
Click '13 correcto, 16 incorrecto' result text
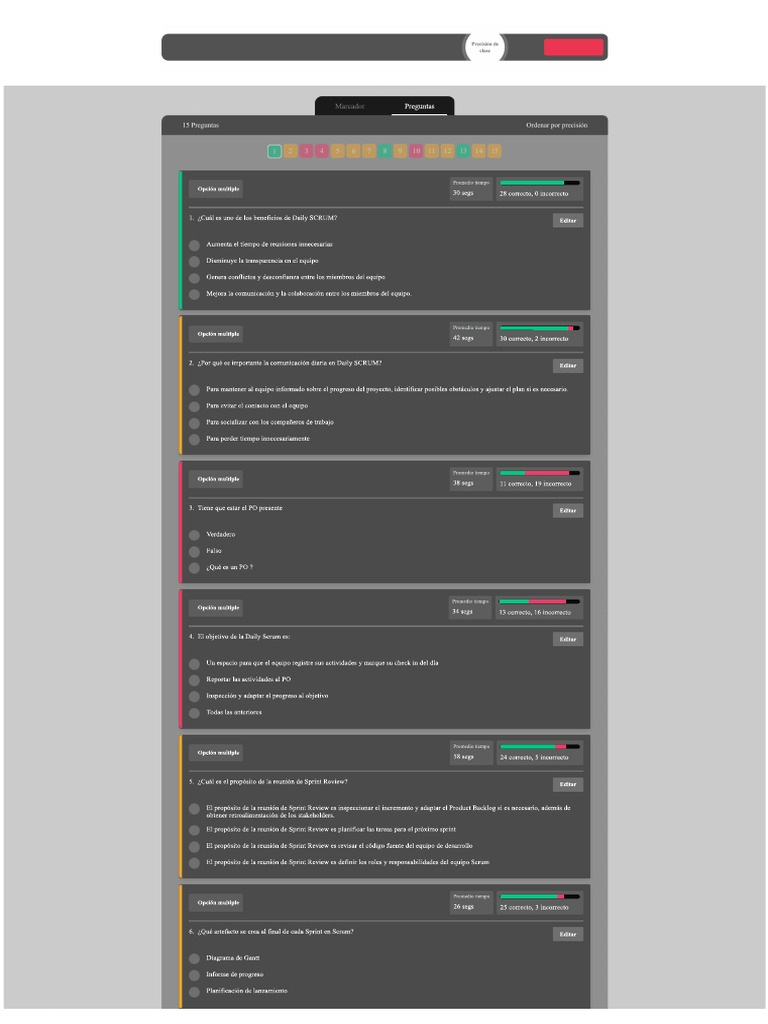pyautogui.click(x=535, y=613)
